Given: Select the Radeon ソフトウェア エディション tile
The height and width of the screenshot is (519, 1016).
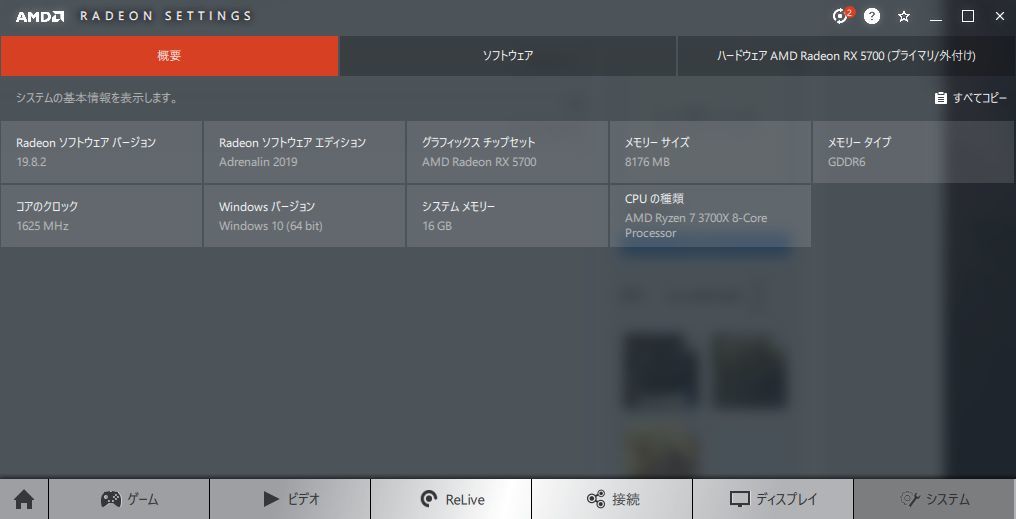Looking at the screenshot, I should pos(304,152).
